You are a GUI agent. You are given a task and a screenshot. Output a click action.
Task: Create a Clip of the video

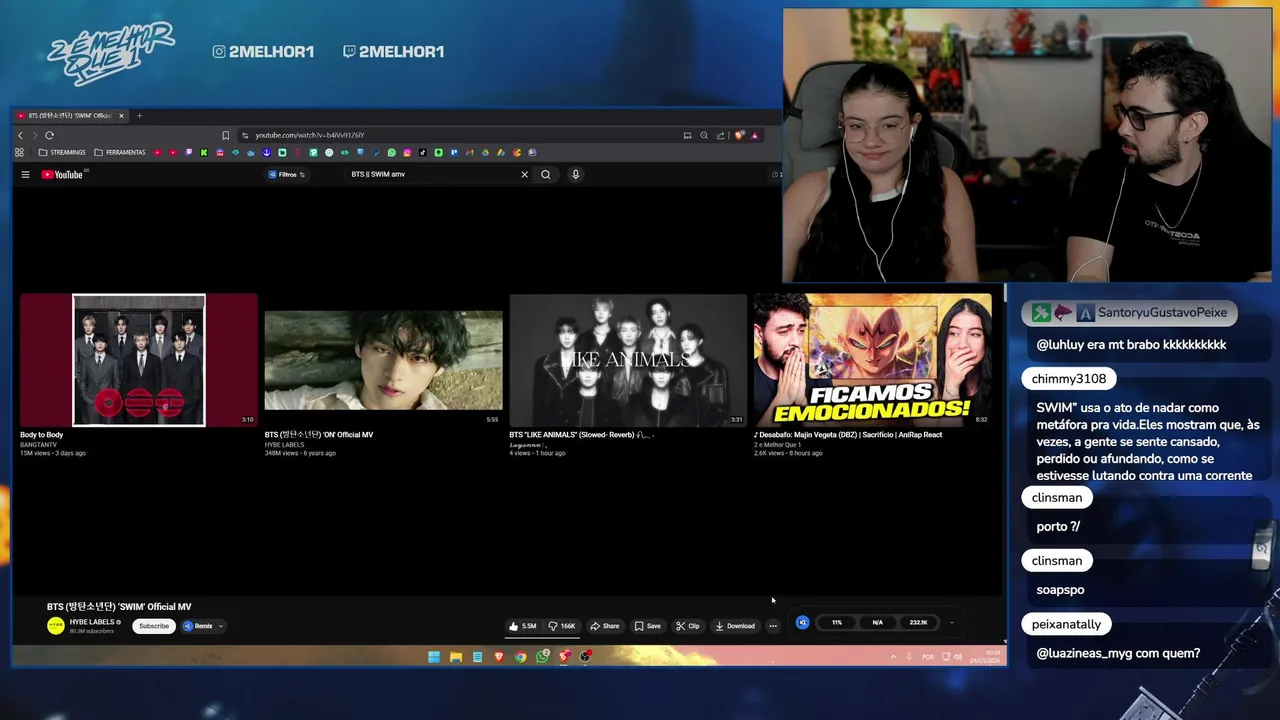coord(688,626)
